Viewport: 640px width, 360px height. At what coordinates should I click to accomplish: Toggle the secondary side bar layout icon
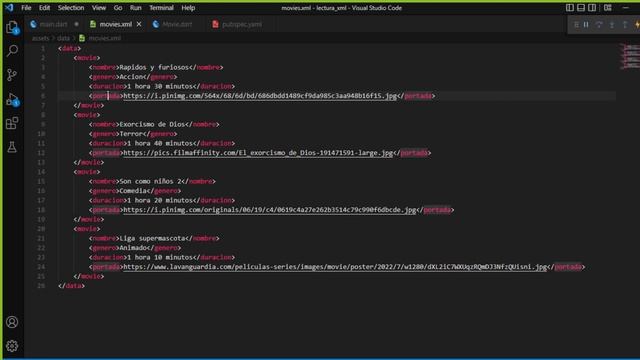coord(592,8)
